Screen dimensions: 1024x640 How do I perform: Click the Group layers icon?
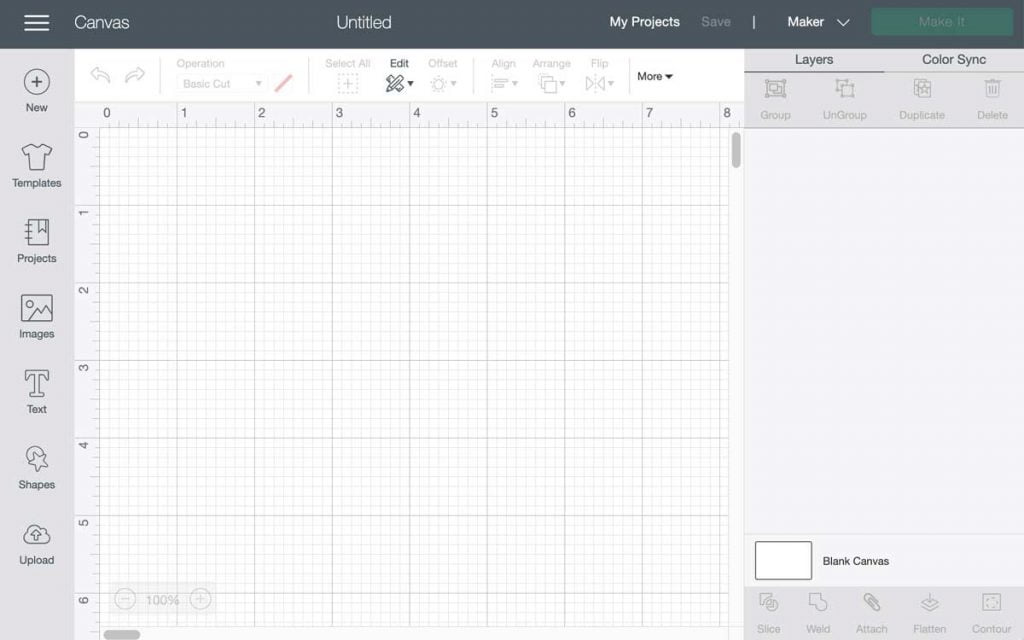(x=775, y=88)
